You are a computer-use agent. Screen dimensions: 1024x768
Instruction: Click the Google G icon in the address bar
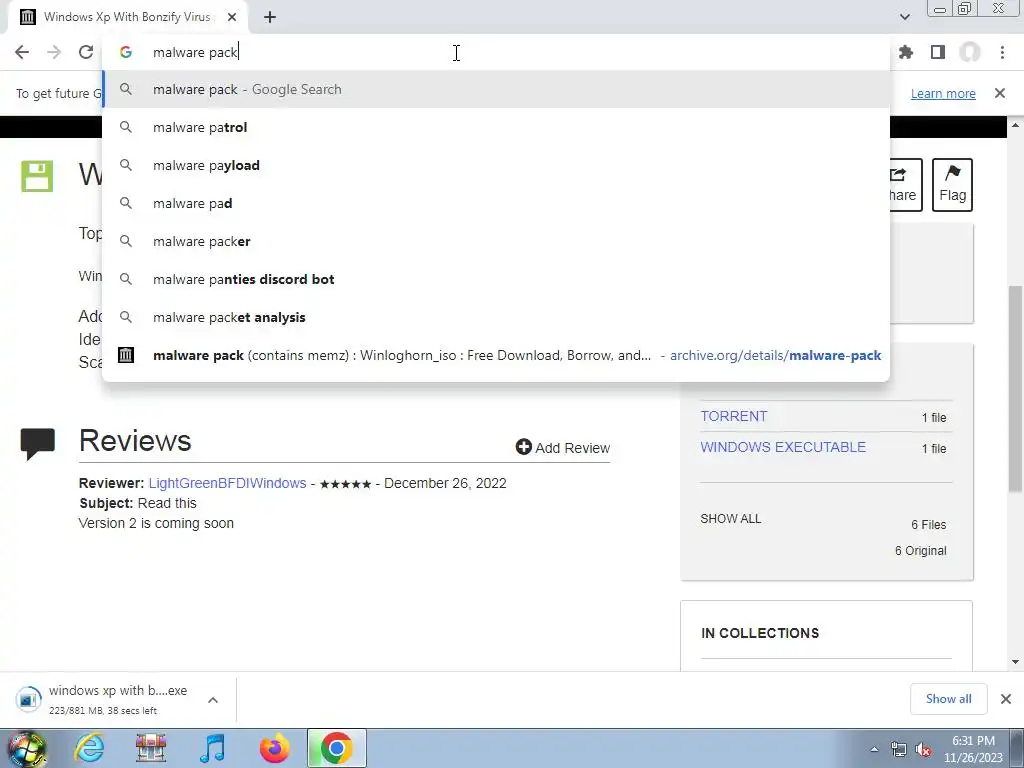point(125,52)
